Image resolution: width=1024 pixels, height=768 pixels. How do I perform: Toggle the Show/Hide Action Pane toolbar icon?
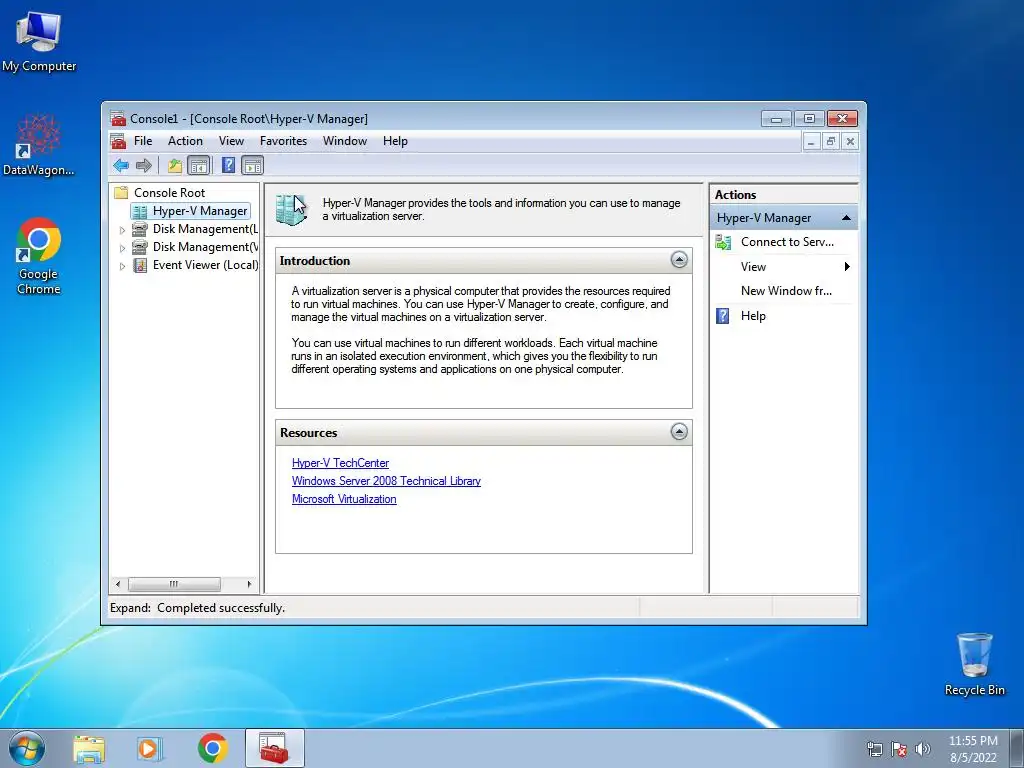point(252,165)
